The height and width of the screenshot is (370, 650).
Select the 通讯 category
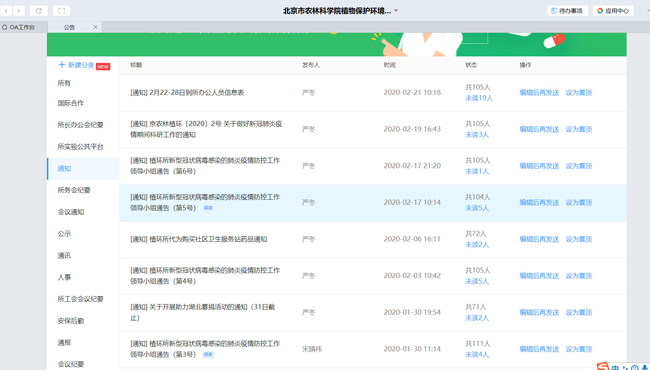pyautogui.click(x=64, y=256)
